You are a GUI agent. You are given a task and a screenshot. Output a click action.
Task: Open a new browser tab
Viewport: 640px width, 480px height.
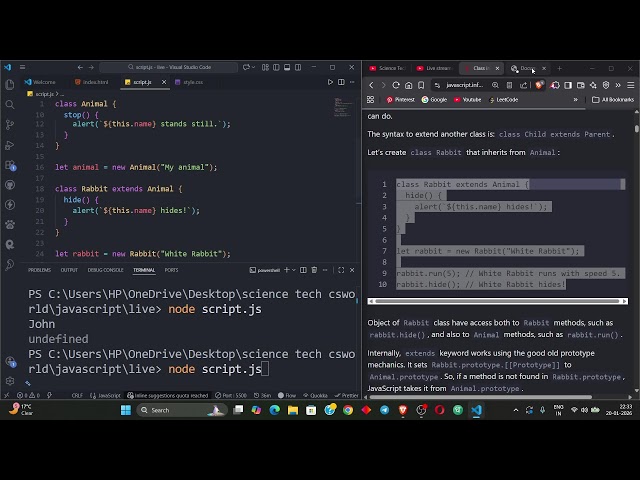tap(560, 68)
